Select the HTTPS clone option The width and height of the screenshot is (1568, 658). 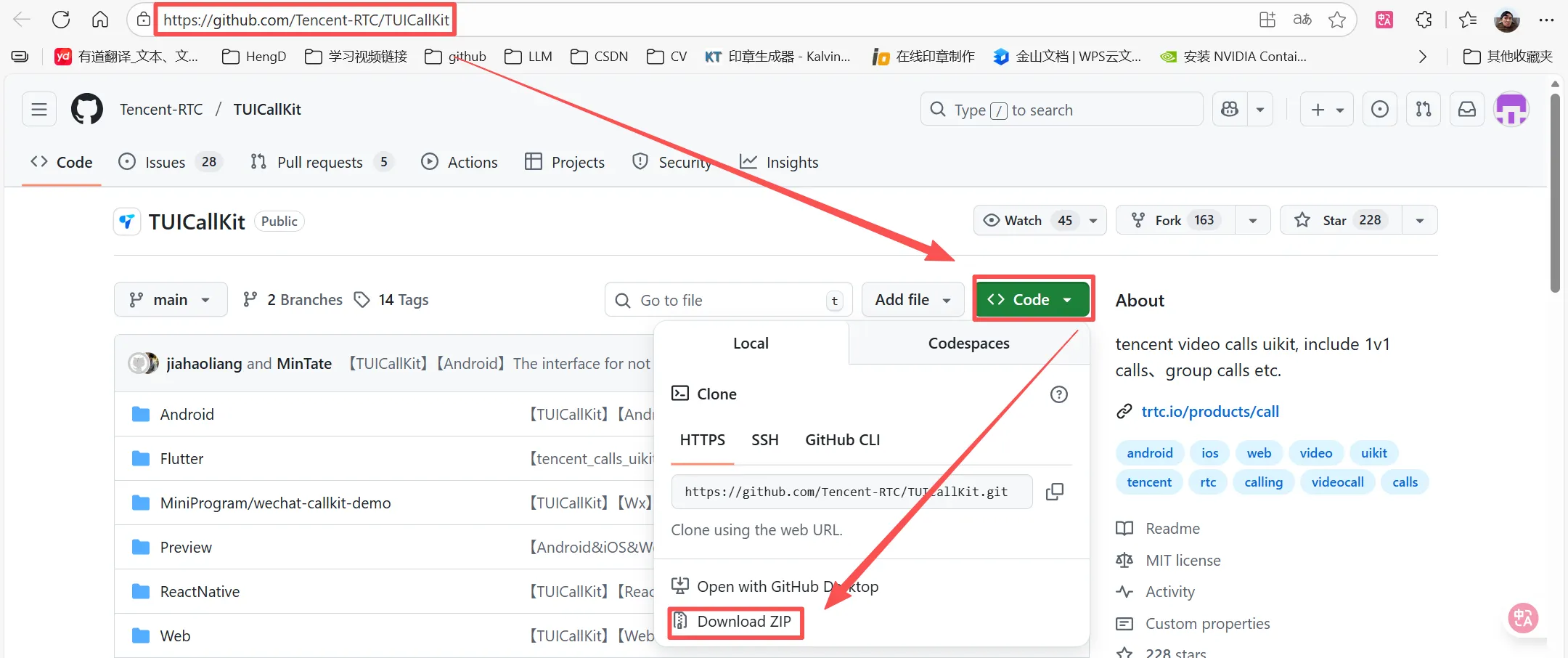pyautogui.click(x=703, y=440)
